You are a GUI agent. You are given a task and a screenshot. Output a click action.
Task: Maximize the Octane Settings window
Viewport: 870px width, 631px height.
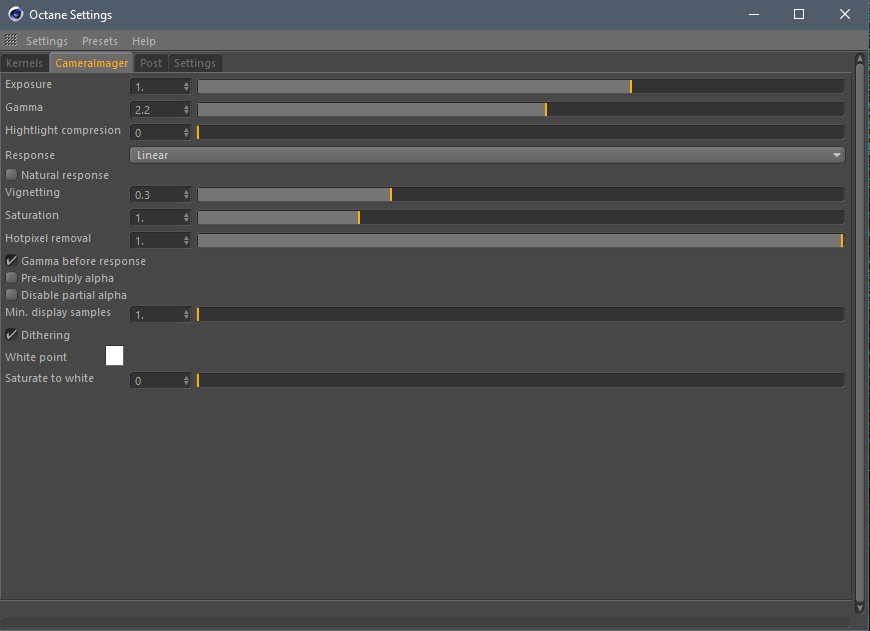(x=799, y=14)
